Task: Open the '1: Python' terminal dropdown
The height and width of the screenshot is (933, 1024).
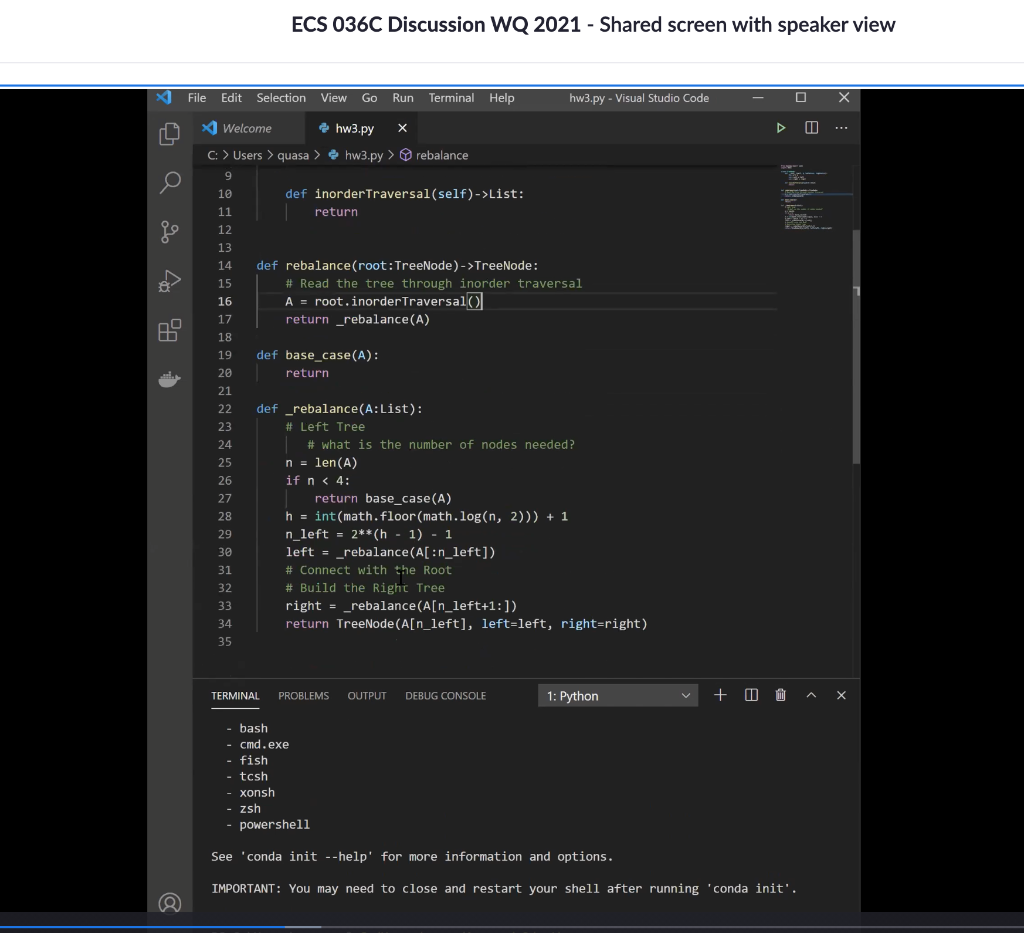Action: pyautogui.click(x=617, y=694)
